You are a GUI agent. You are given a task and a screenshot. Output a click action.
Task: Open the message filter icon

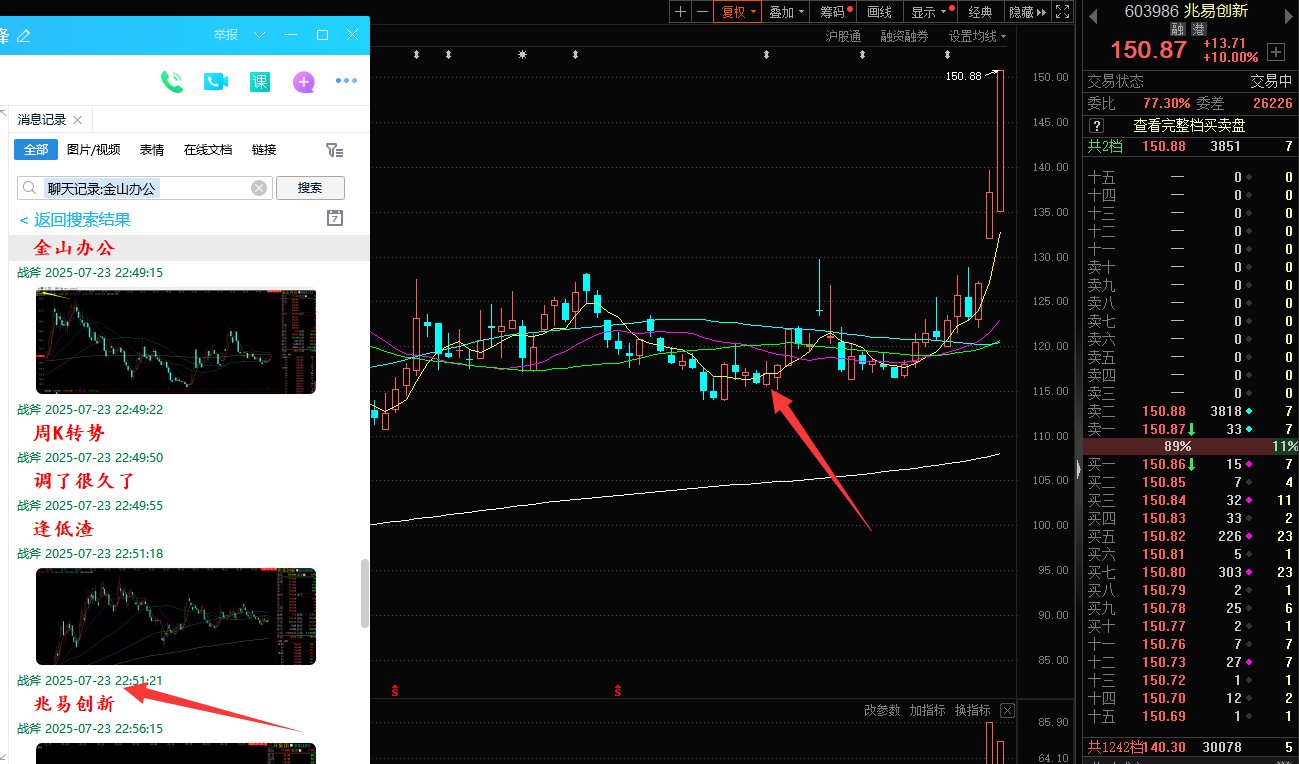[335, 150]
